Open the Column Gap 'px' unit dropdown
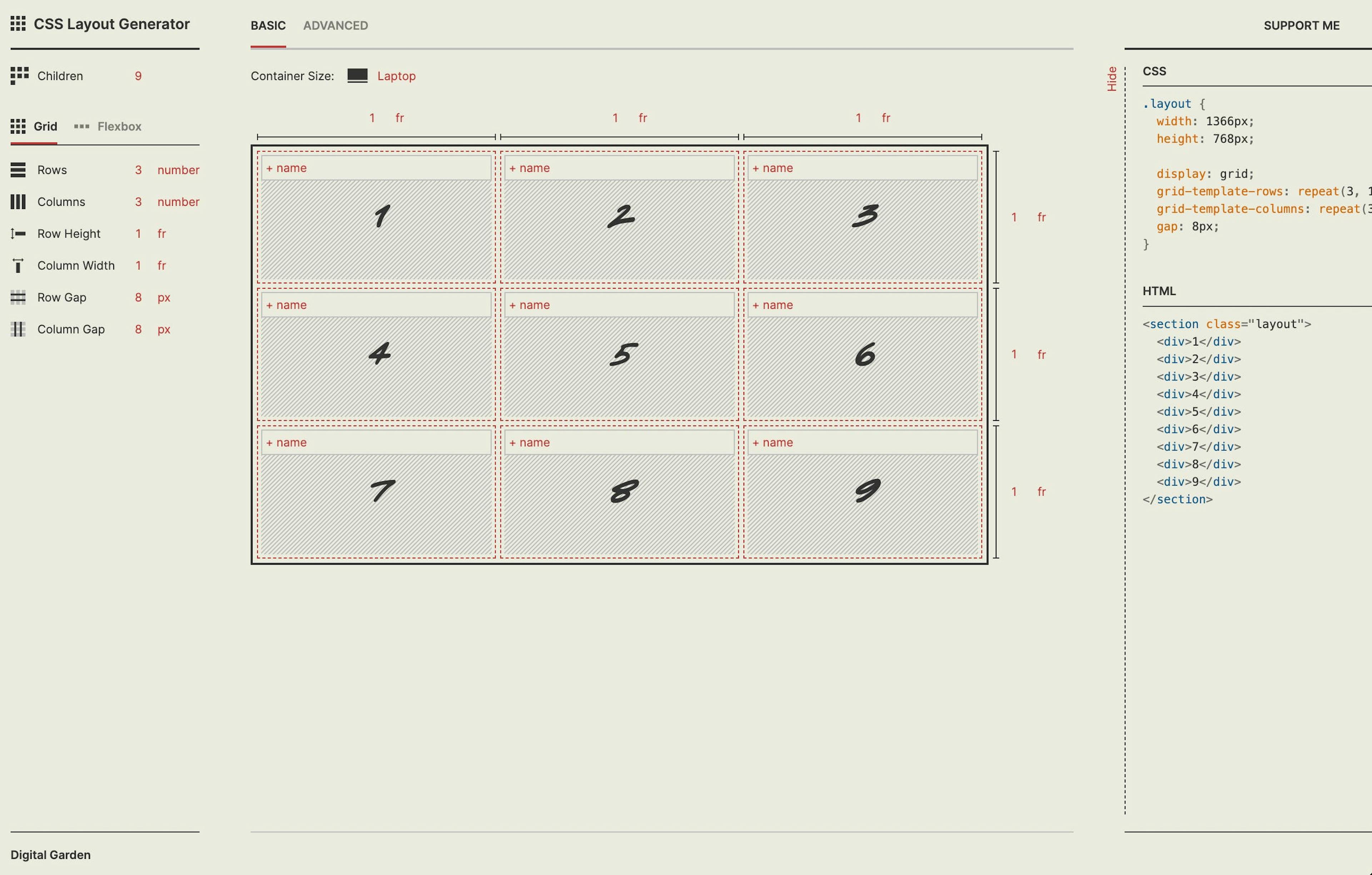Screen dimensions: 1372x875 tap(164, 329)
